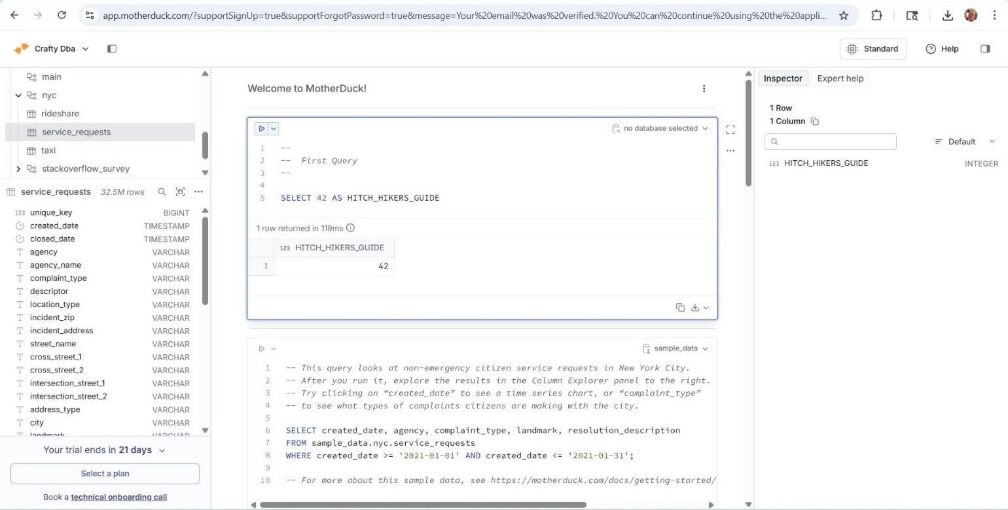Expand first cell to fullscreen
The width and height of the screenshot is (1008, 510).
point(730,130)
